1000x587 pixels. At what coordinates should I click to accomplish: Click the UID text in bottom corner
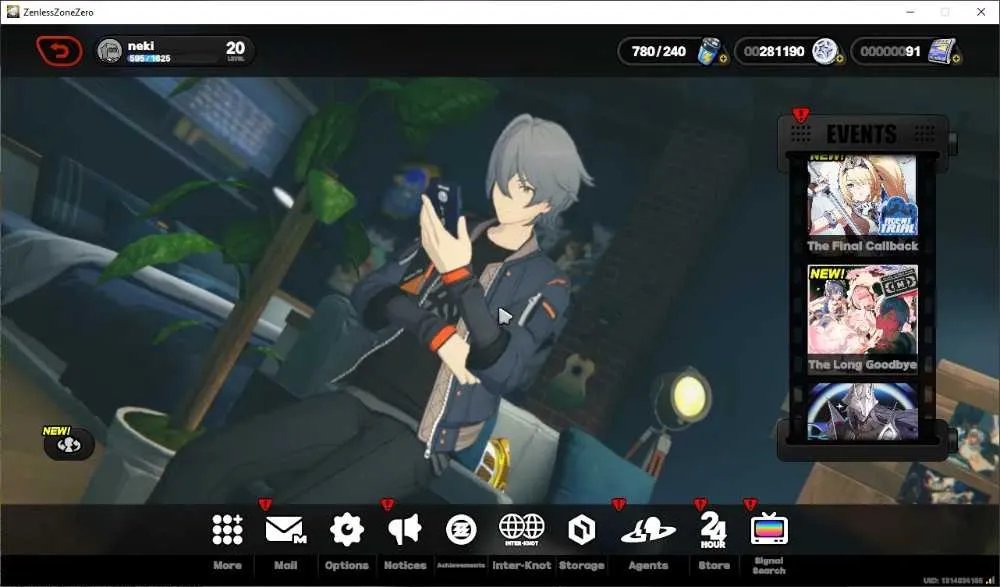coord(954,581)
